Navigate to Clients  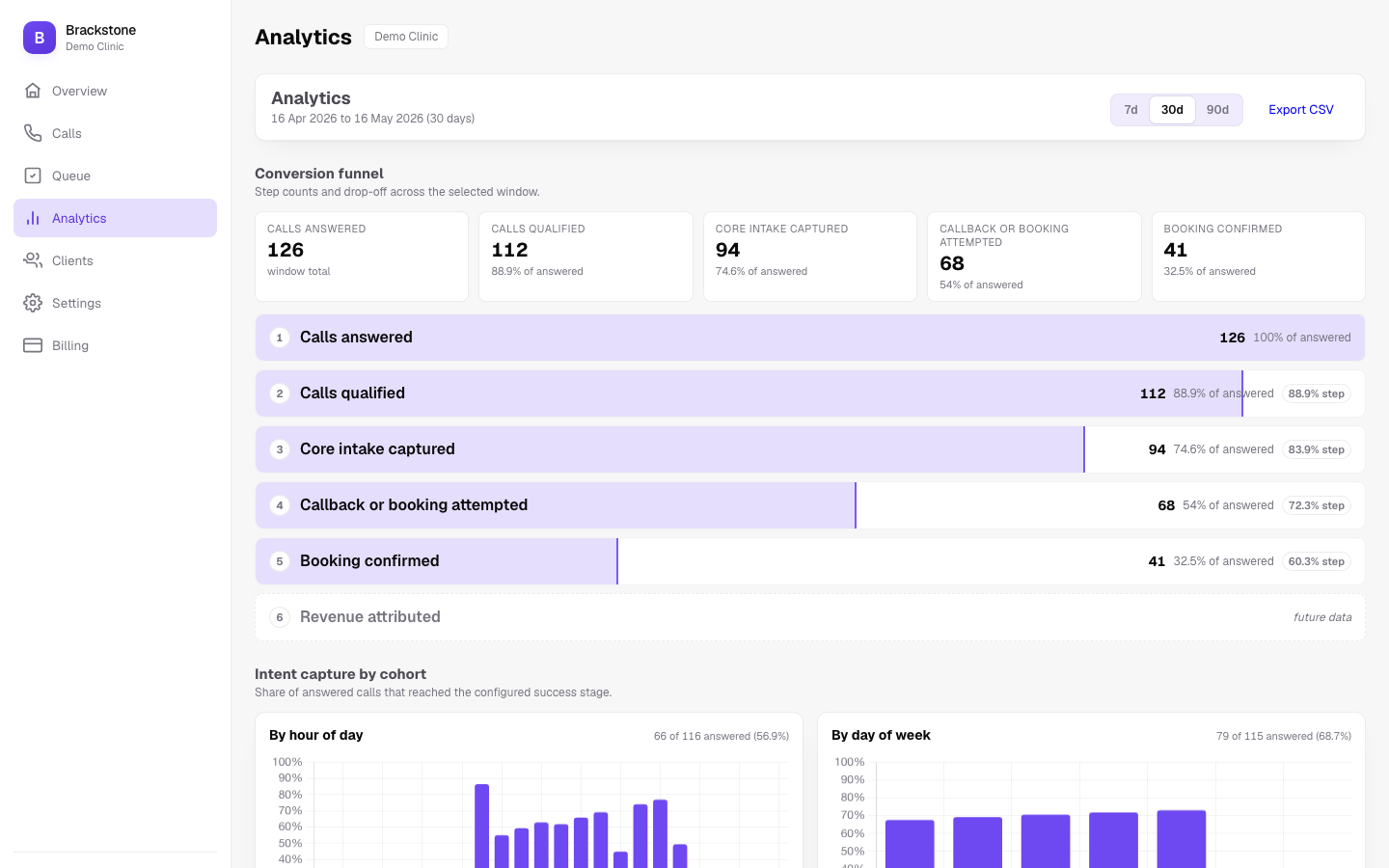point(115,260)
